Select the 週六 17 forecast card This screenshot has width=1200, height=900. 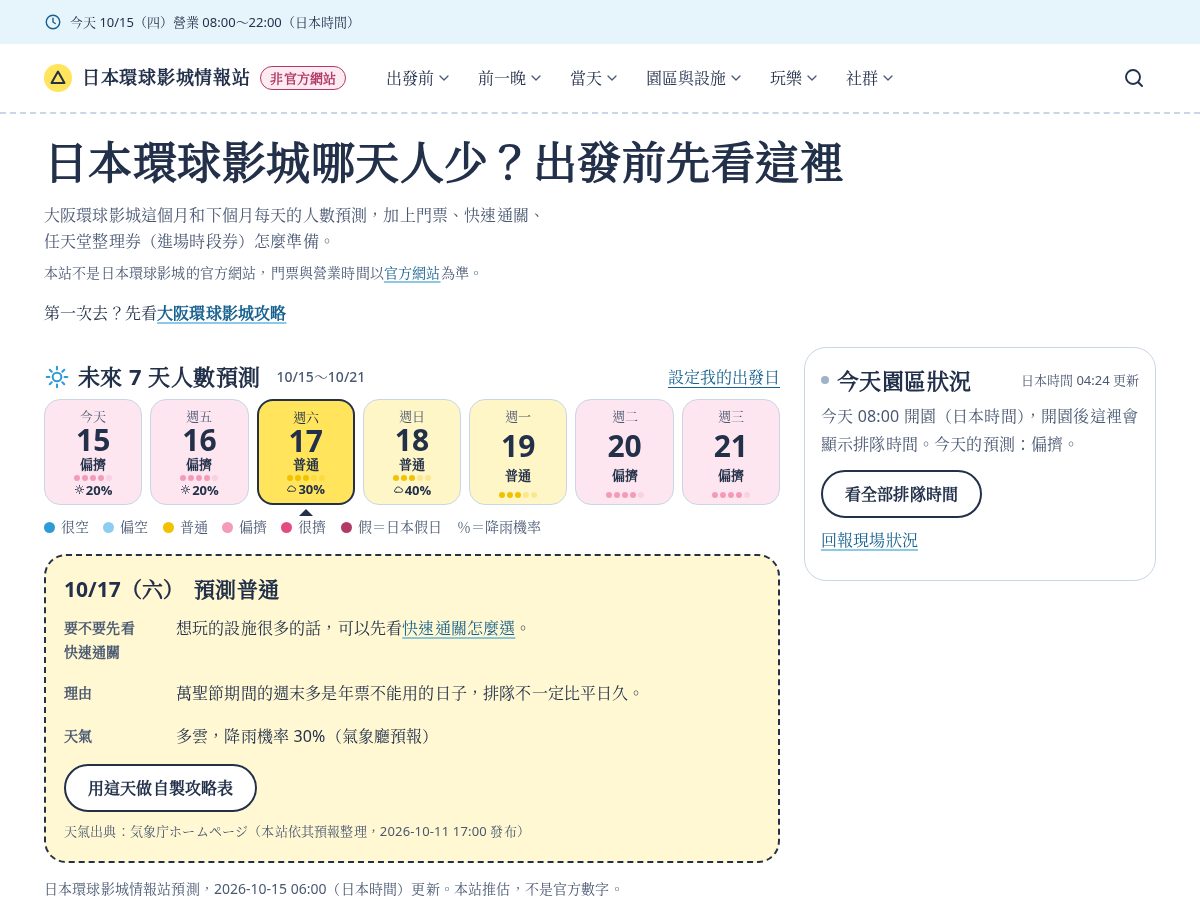click(x=306, y=452)
